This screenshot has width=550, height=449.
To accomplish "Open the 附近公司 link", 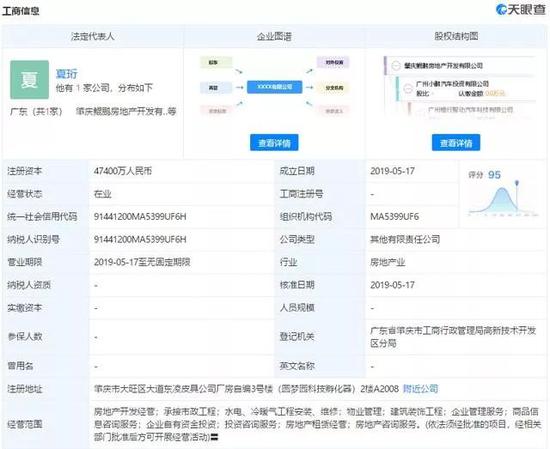I will pos(420,389).
